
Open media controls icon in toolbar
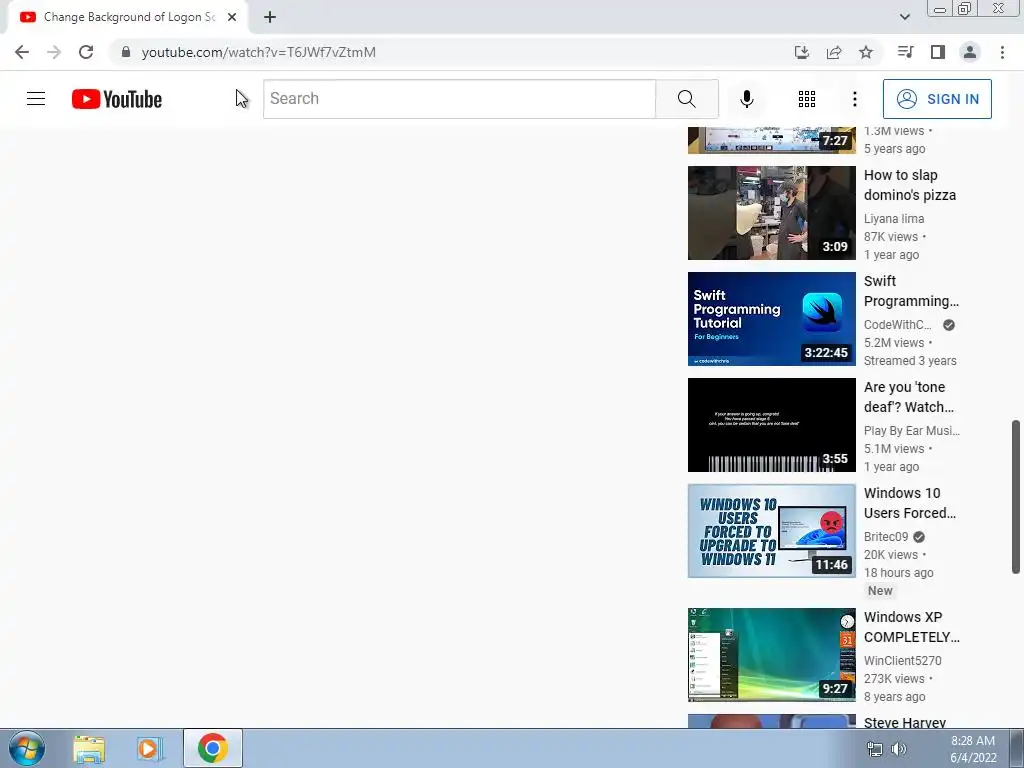pos(905,52)
